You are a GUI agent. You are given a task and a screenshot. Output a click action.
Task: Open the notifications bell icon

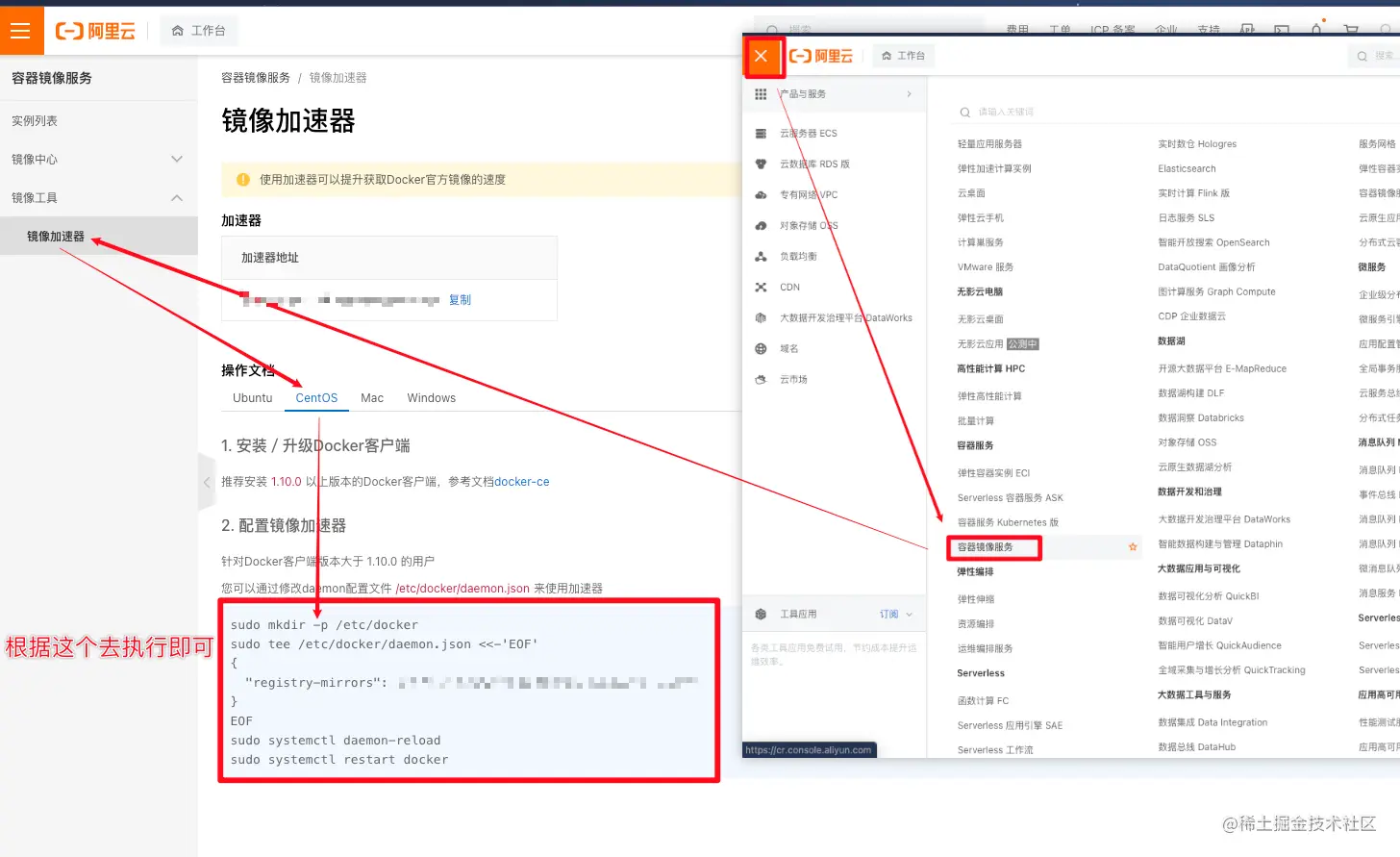pos(1315,30)
